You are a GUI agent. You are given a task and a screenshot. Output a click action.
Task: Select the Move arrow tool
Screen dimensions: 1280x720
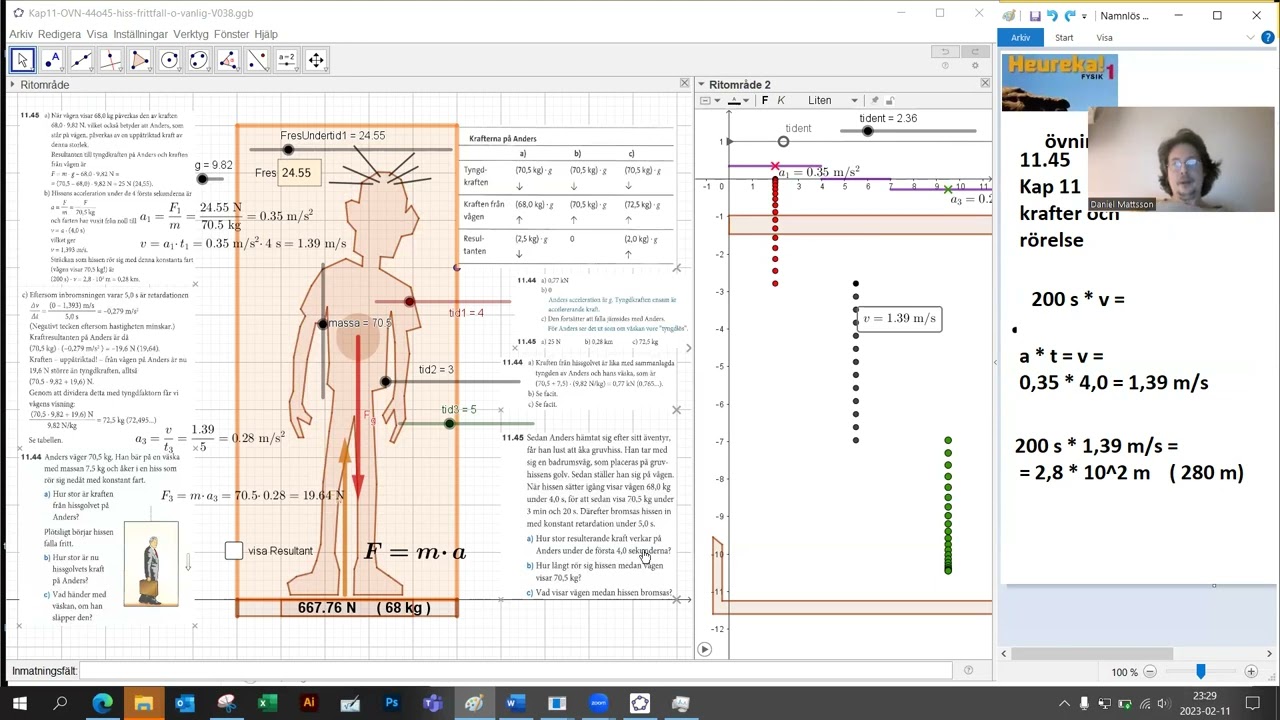point(22,60)
